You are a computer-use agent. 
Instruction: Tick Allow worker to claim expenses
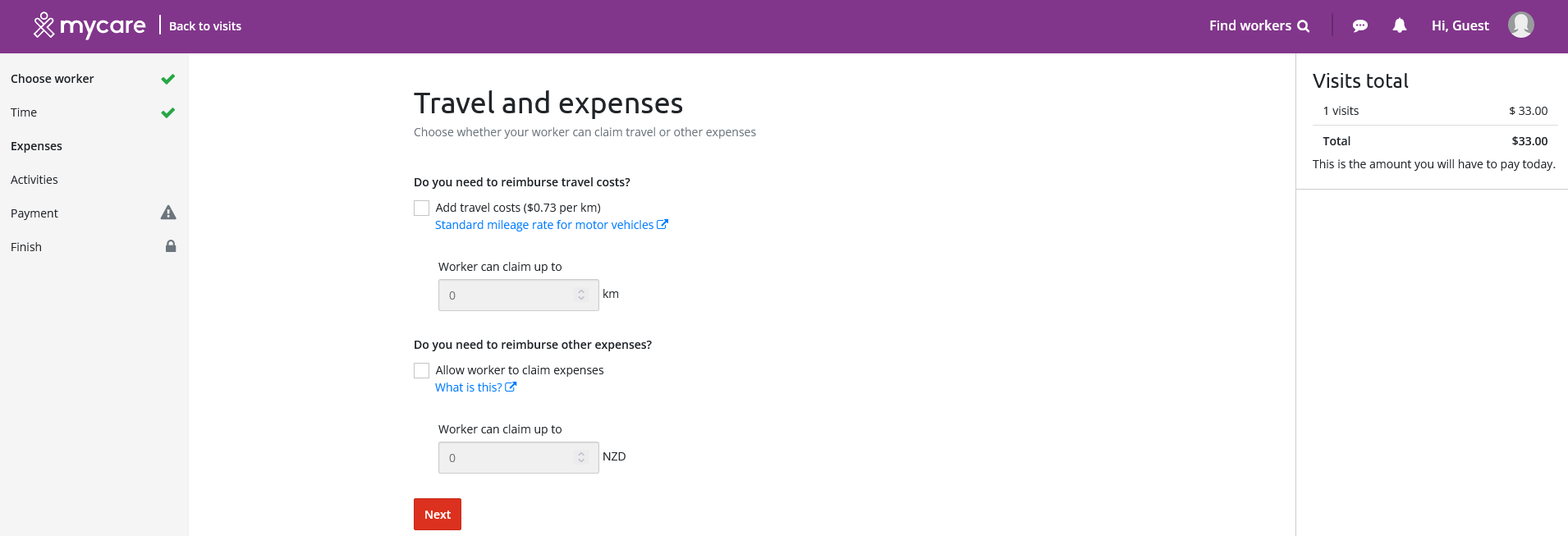[x=422, y=371]
